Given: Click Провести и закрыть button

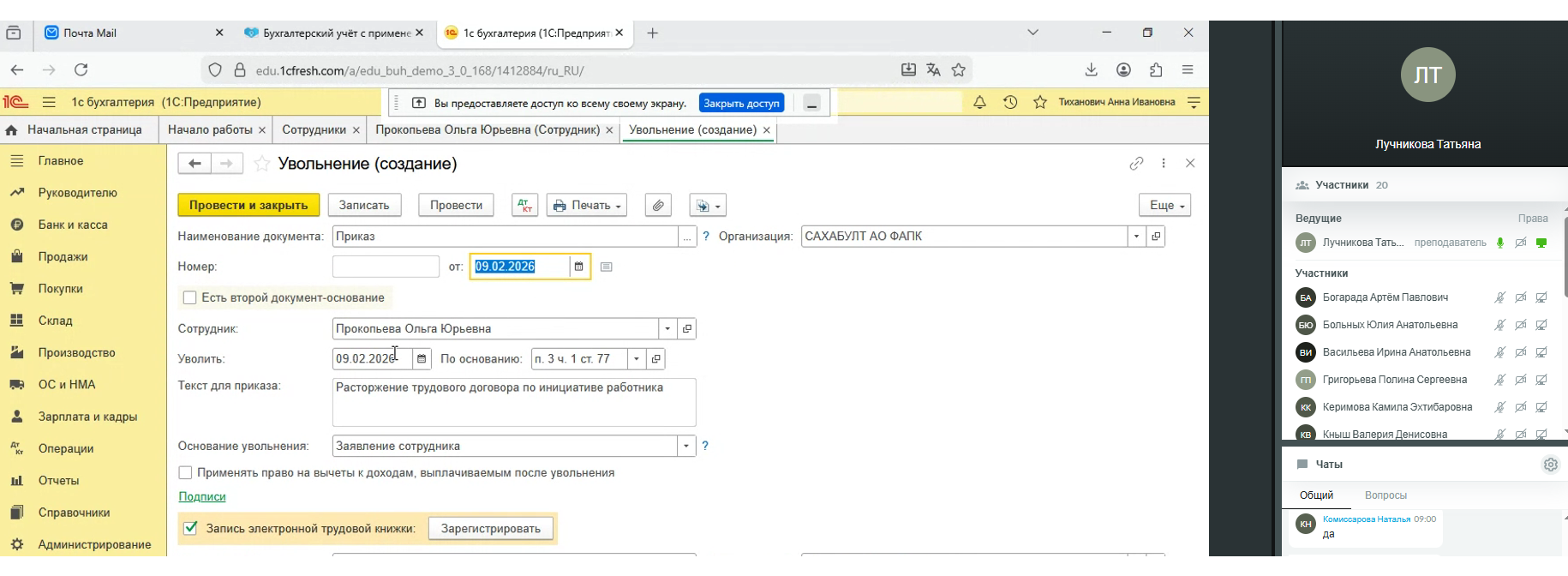Looking at the screenshot, I should 248,206.
